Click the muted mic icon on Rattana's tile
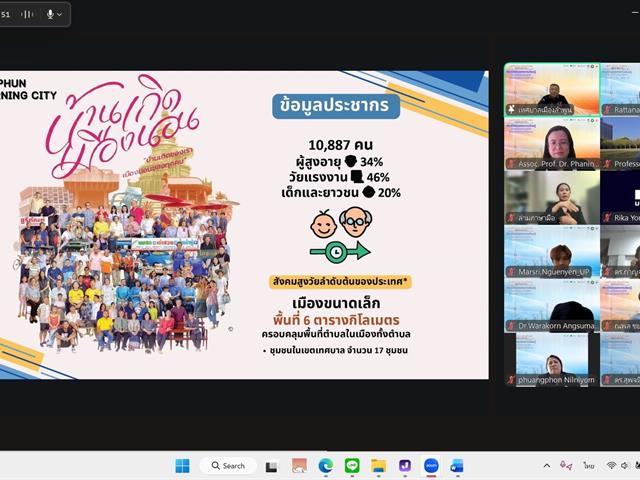640x480 pixels. pyautogui.click(x=608, y=109)
